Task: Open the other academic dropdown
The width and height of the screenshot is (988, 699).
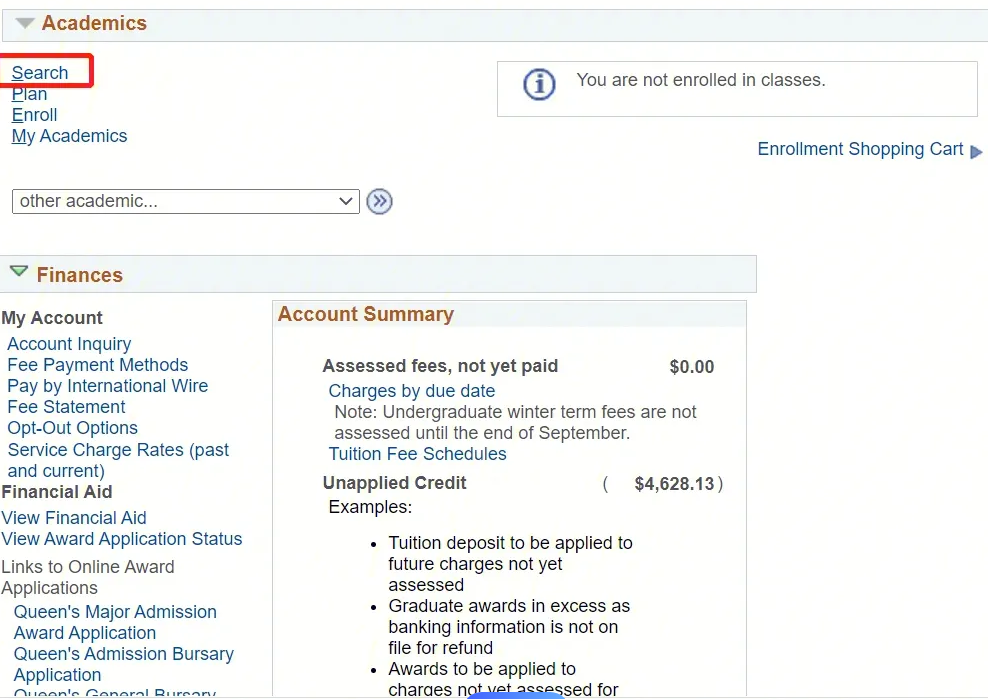Action: (x=186, y=201)
